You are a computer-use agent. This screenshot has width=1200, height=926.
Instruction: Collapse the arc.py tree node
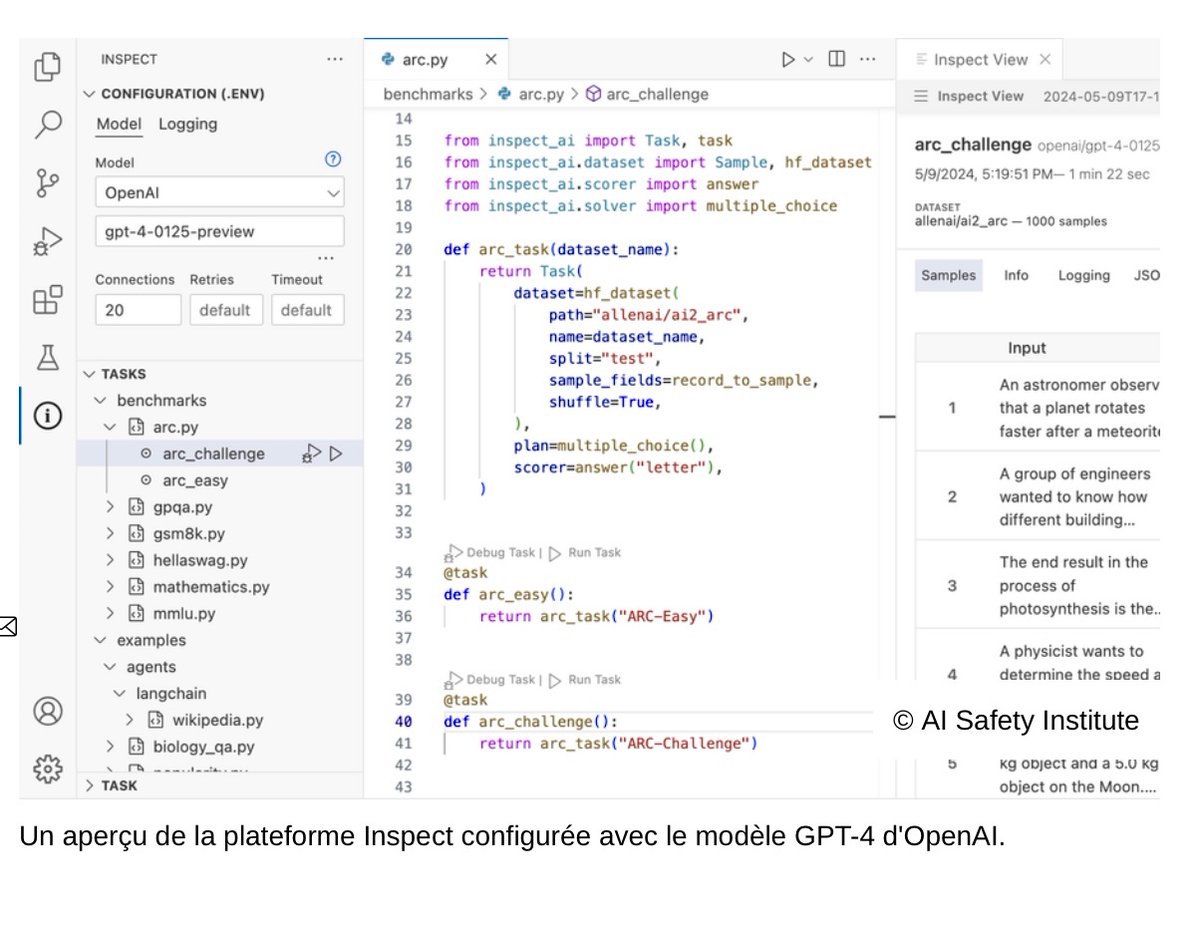pos(111,427)
